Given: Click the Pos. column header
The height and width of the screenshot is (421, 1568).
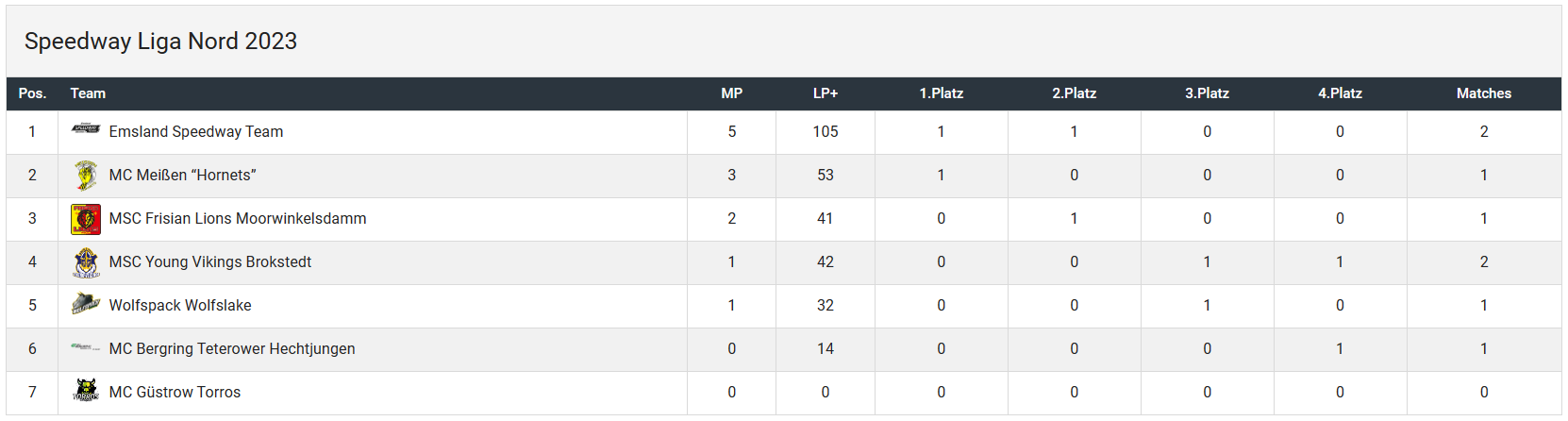Looking at the screenshot, I should point(32,93).
